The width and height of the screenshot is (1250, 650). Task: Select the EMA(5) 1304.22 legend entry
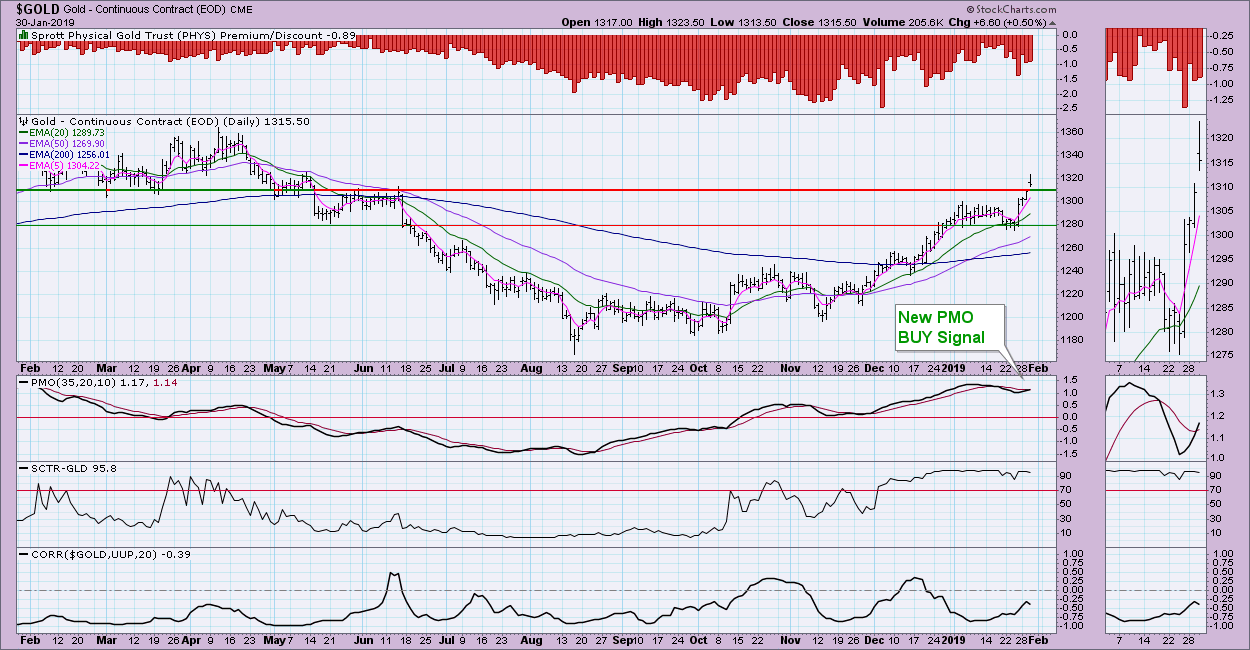pos(65,166)
